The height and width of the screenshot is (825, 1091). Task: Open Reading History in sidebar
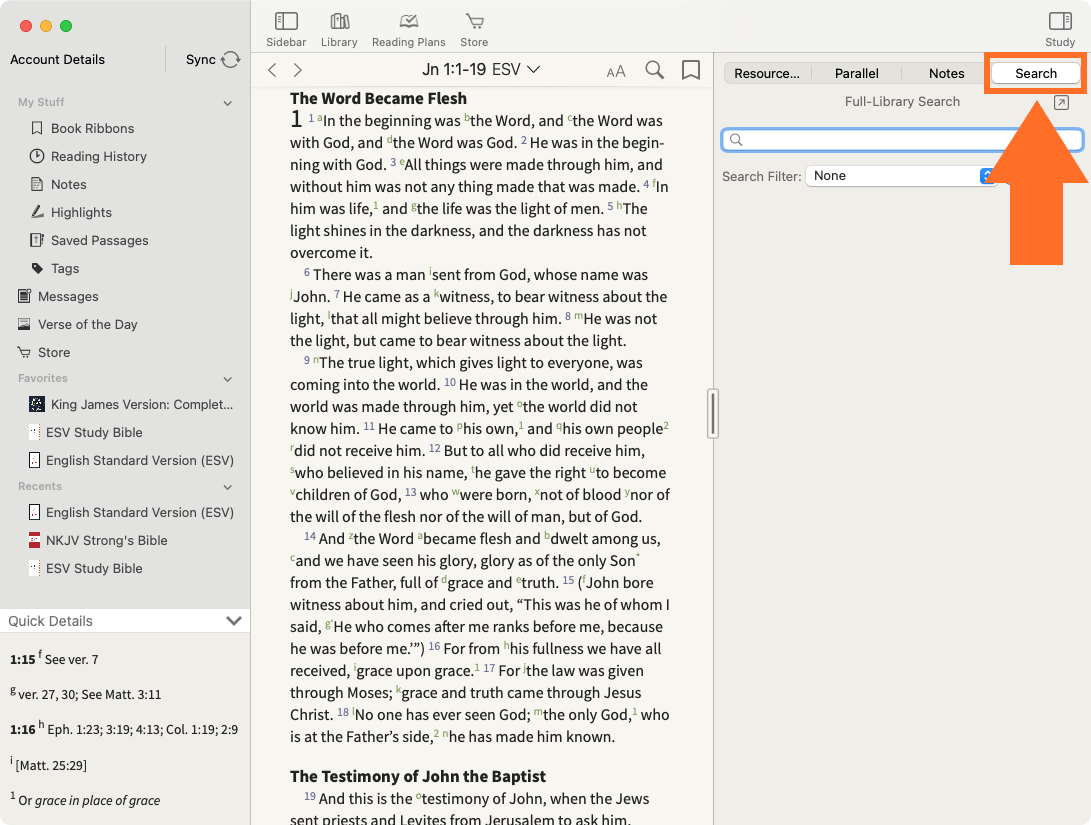[x=88, y=157]
